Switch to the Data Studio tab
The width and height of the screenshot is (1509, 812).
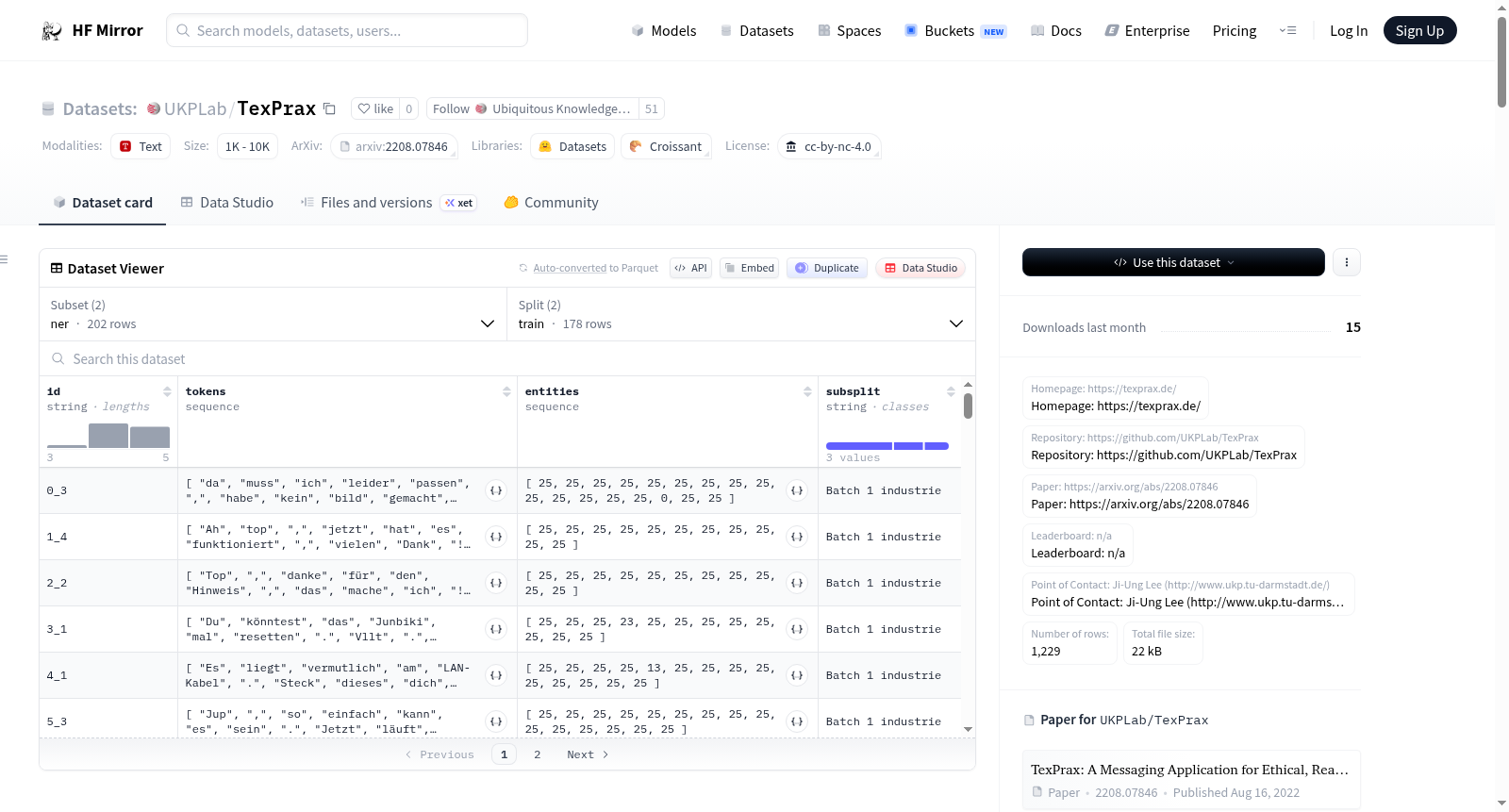tap(227, 203)
